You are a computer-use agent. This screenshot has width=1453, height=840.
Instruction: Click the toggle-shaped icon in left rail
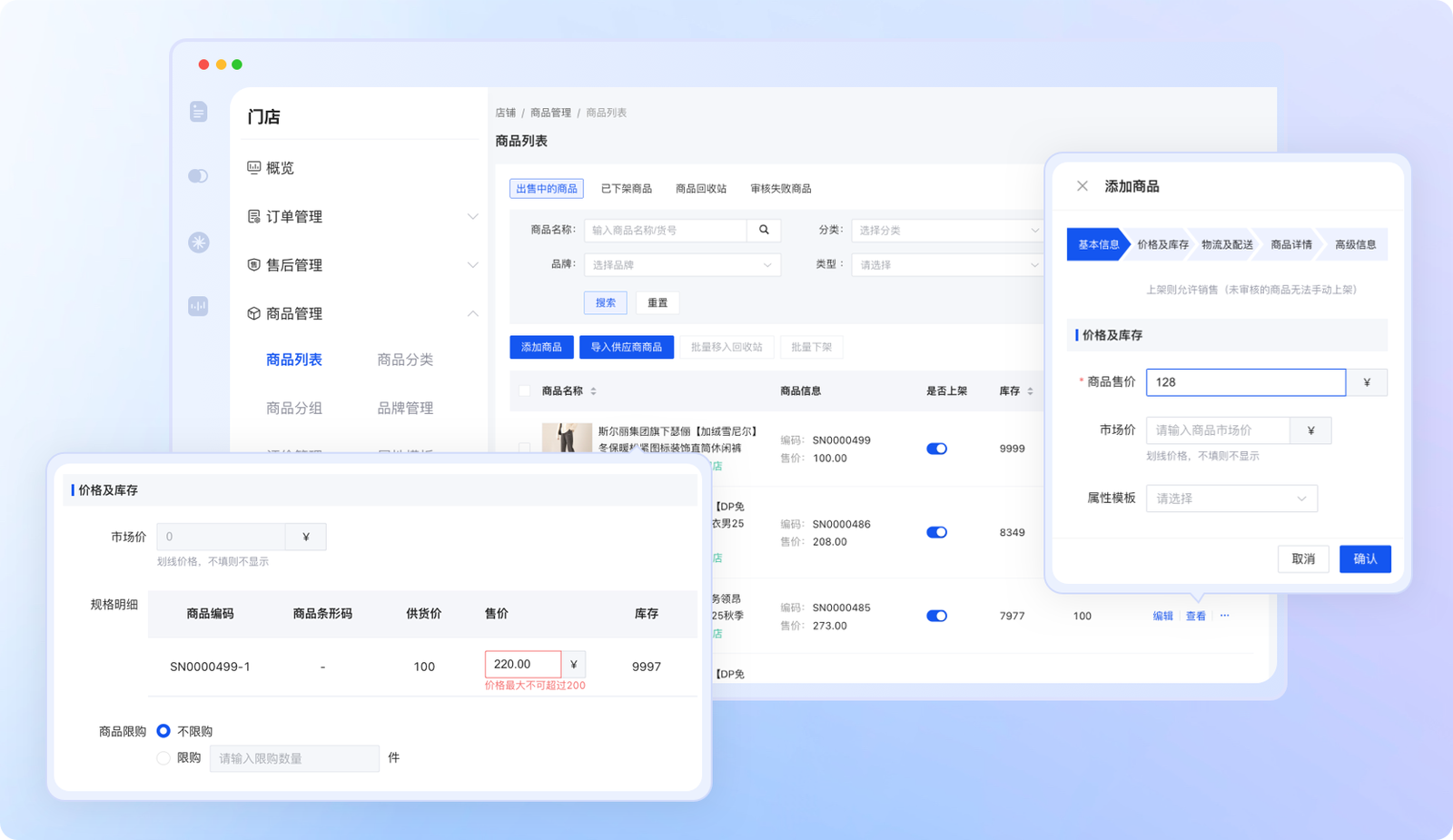[198, 176]
